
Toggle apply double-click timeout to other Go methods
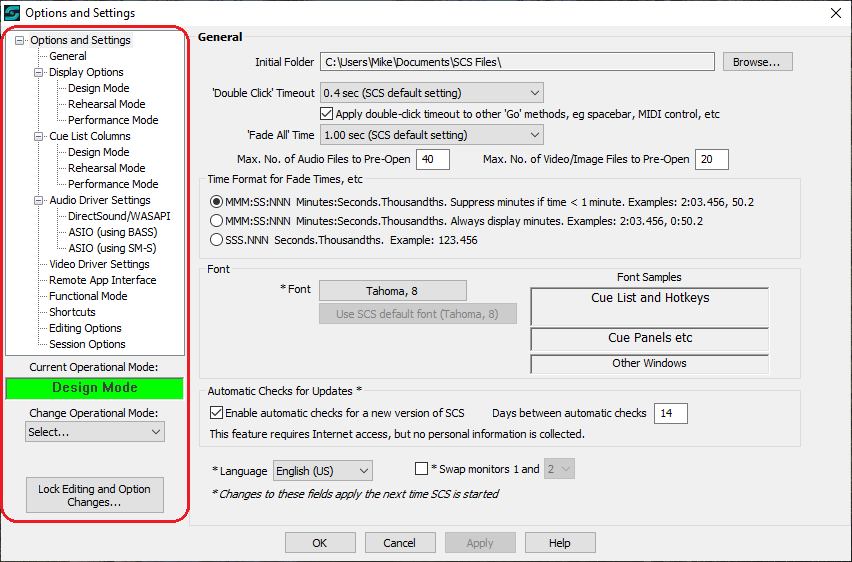[x=327, y=114]
